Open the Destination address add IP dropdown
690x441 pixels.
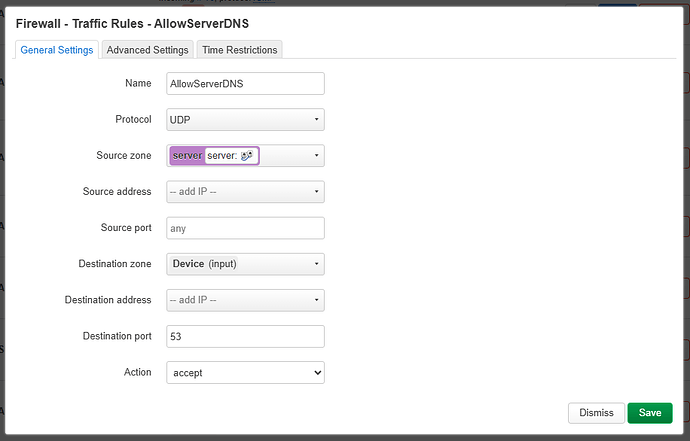pos(245,300)
